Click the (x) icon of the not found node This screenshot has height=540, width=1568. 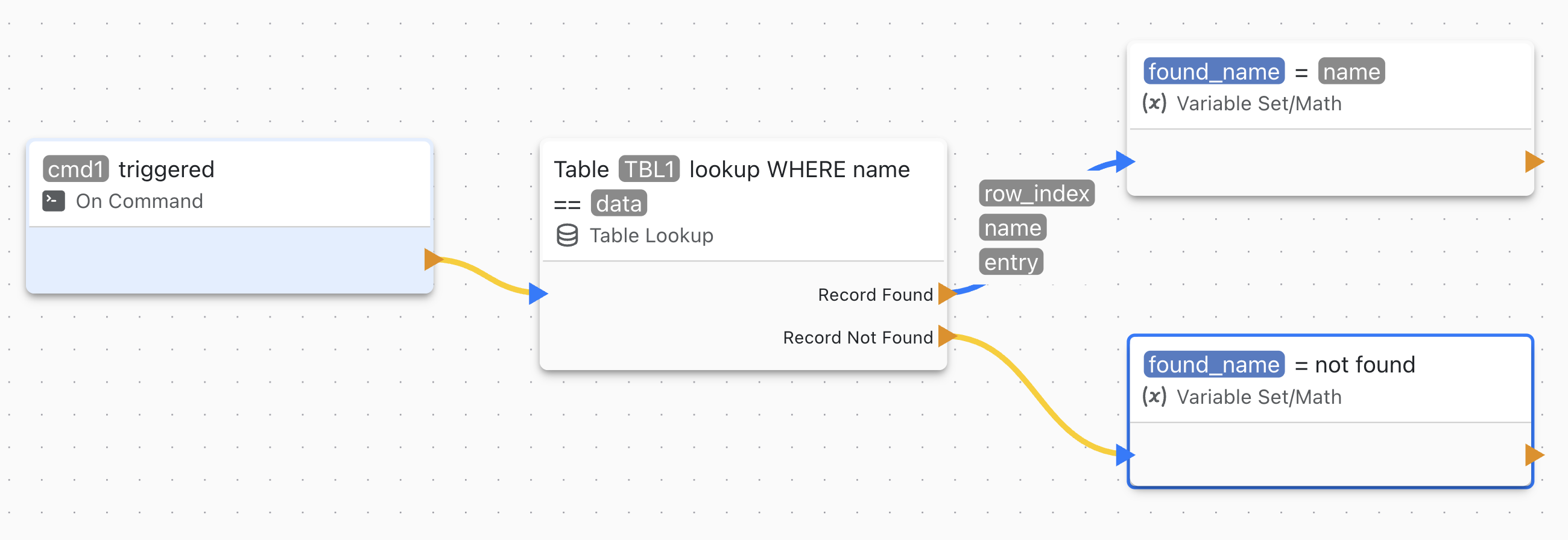tap(1154, 397)
